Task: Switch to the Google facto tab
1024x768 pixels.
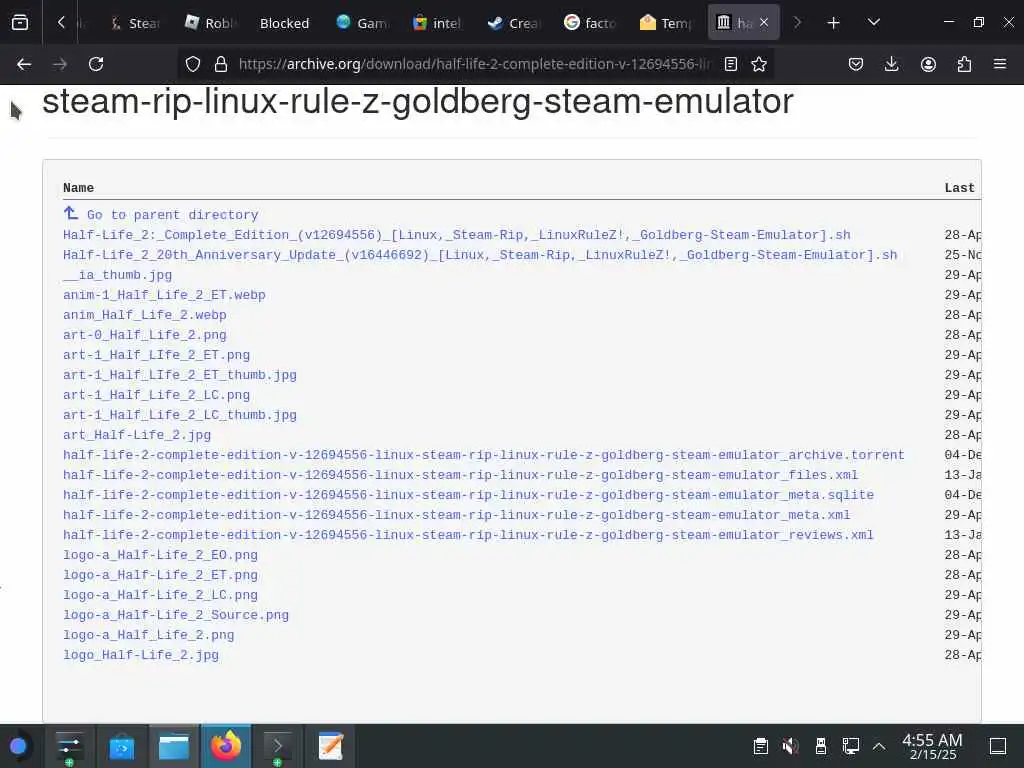Action: click(590, 23)
